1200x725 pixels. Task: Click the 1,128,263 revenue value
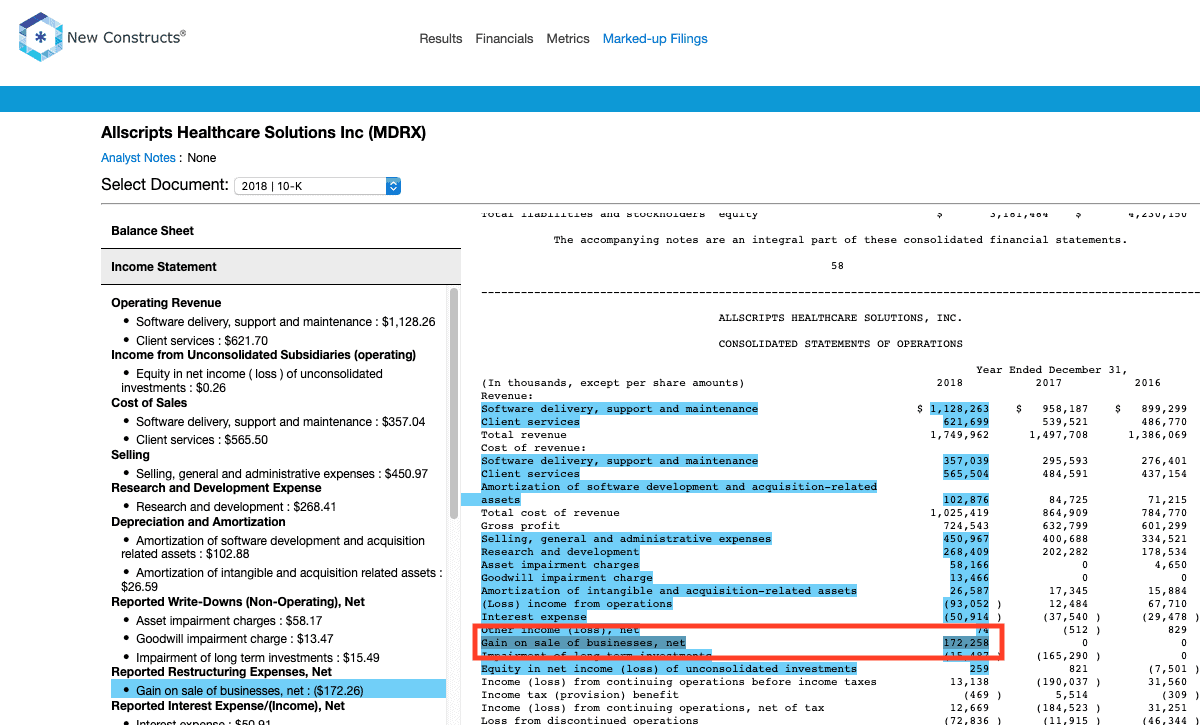(959, 409)
